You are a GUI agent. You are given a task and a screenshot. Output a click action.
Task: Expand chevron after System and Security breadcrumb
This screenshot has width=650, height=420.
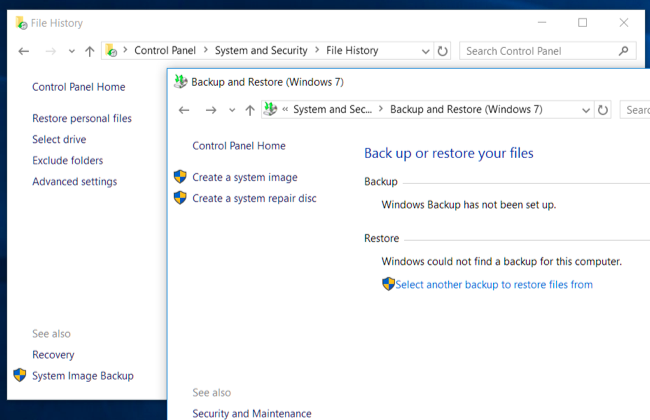pos(317,50)
